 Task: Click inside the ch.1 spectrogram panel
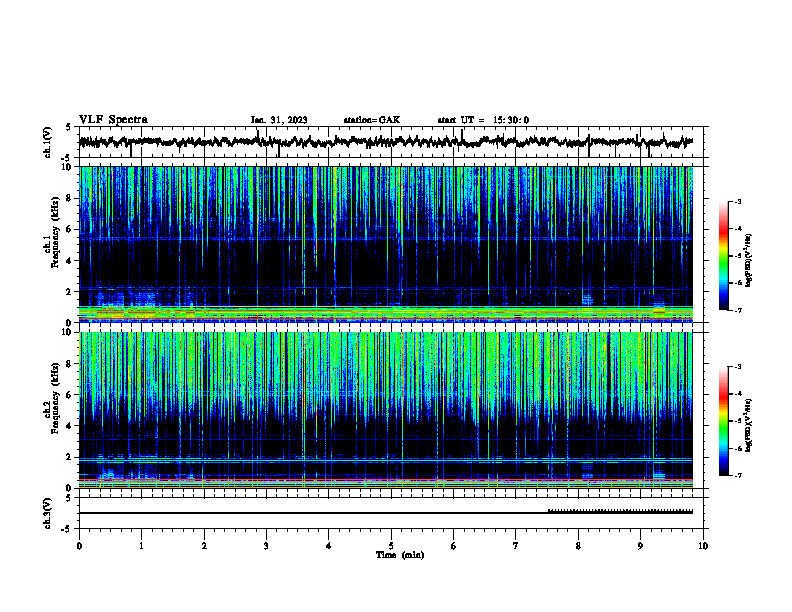(x=386, y=244)
